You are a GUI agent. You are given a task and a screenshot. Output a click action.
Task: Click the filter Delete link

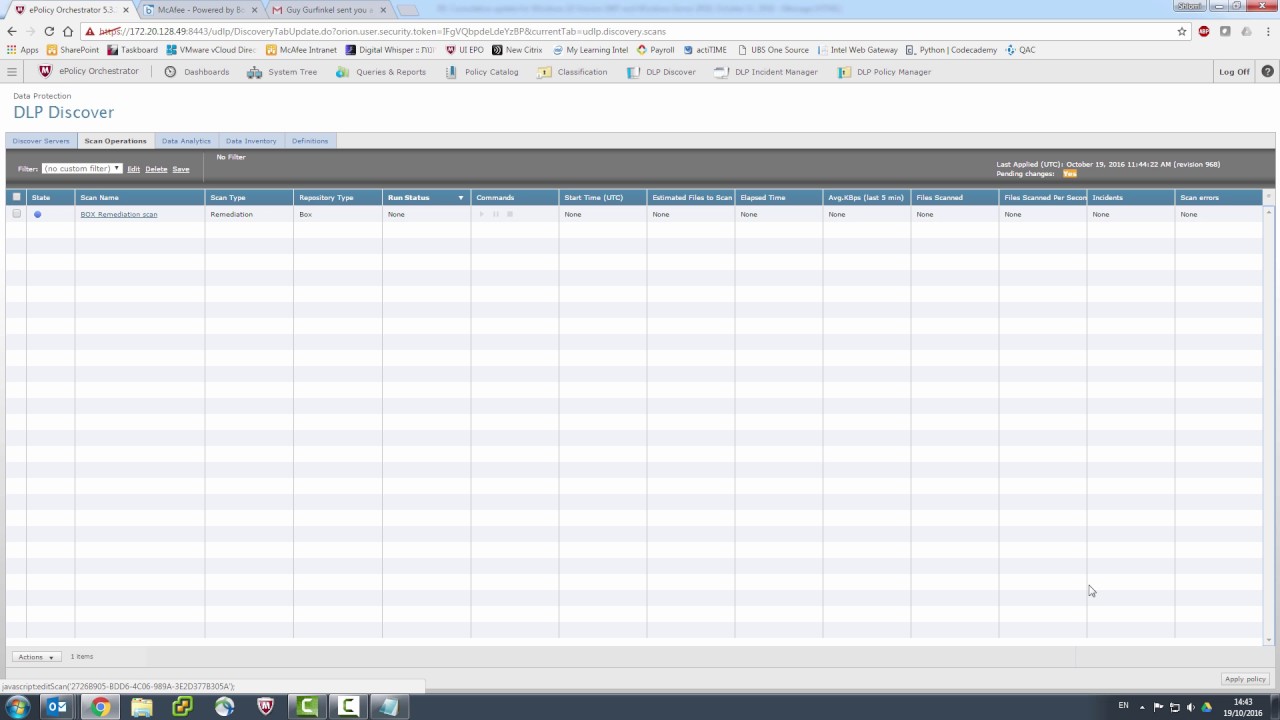click(x=156, y=169)
